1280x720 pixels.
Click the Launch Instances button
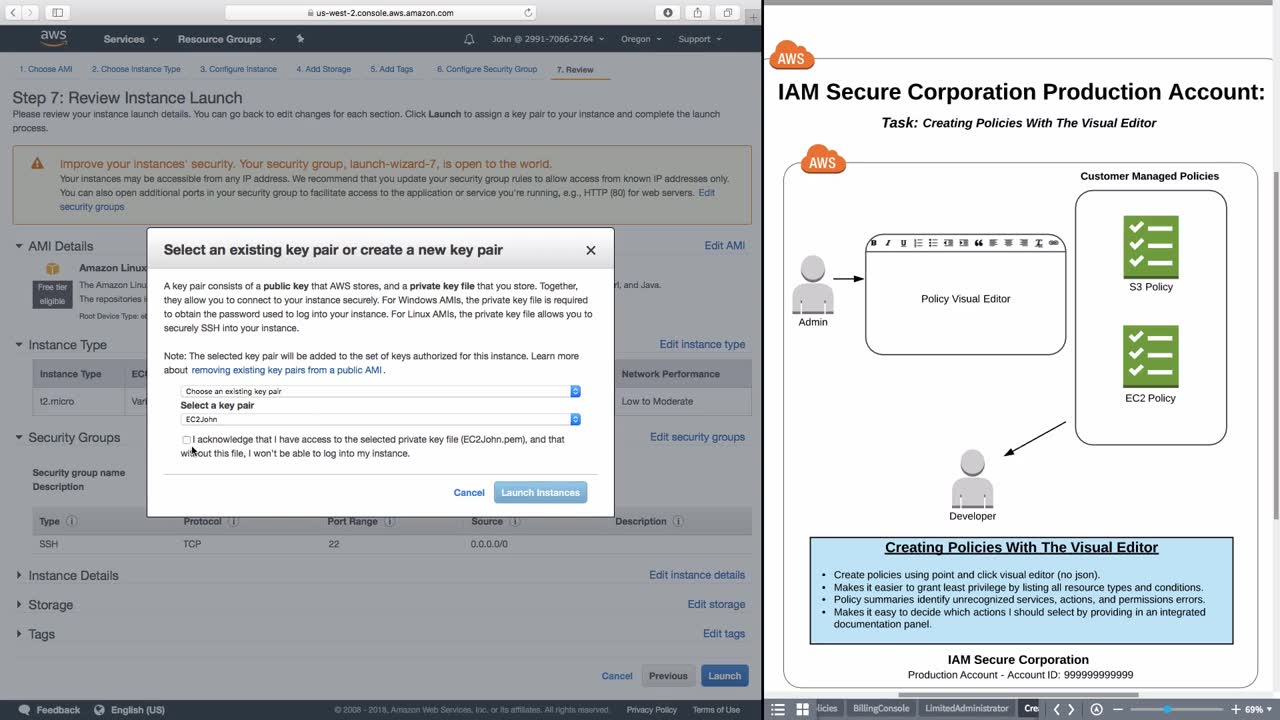tap(540, 492)
